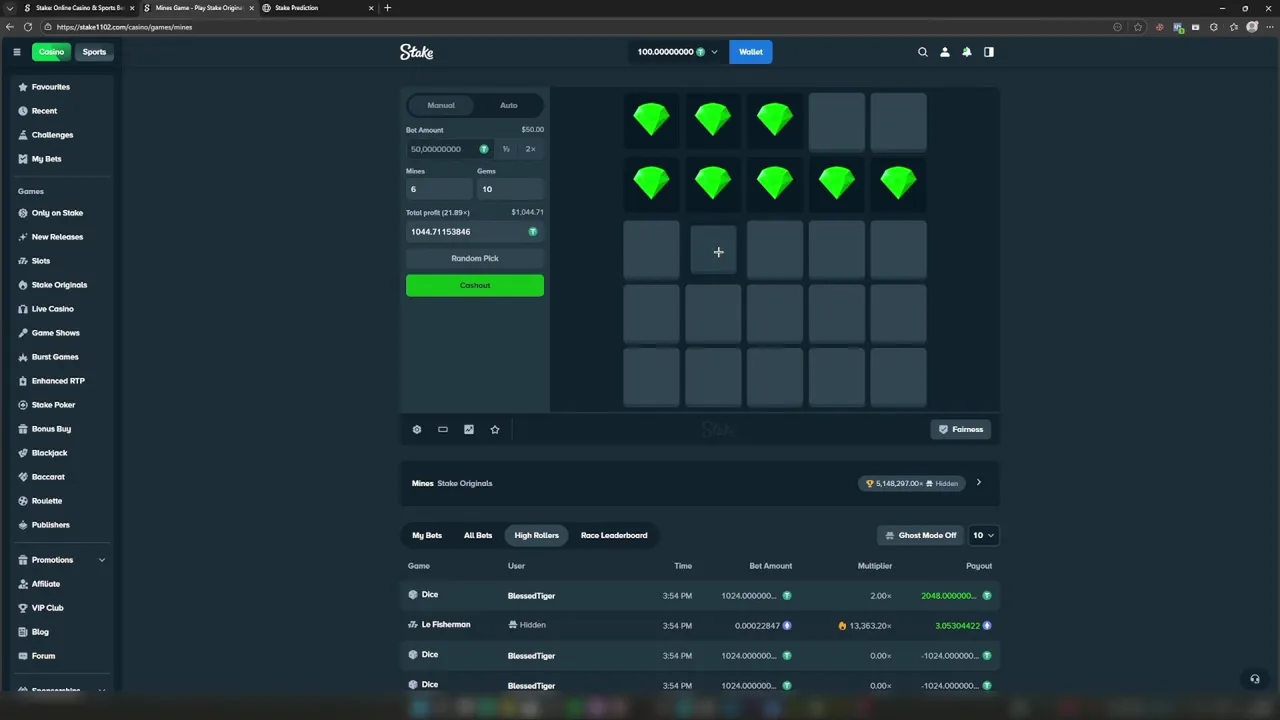Image resolution: width=1280 pixels, height=720 pixels.
Task: Favourite the Mines game with star
Action: (x=495, y=429)
